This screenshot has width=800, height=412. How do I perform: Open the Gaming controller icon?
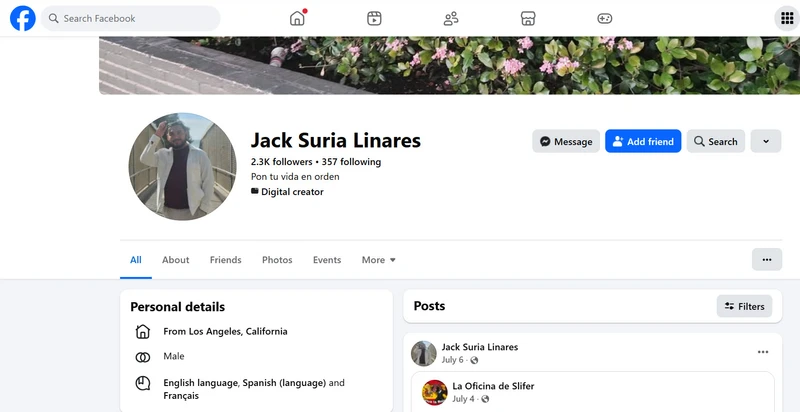click(x=605, y=19)
